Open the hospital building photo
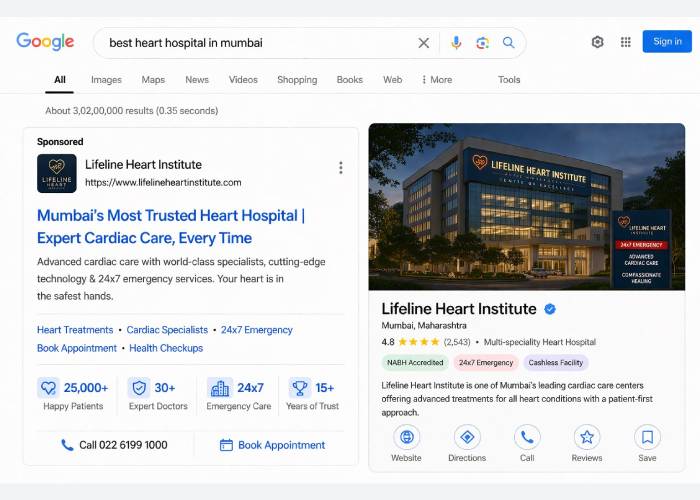This screenshot has width=700, height=500. (x=527, y=207)
